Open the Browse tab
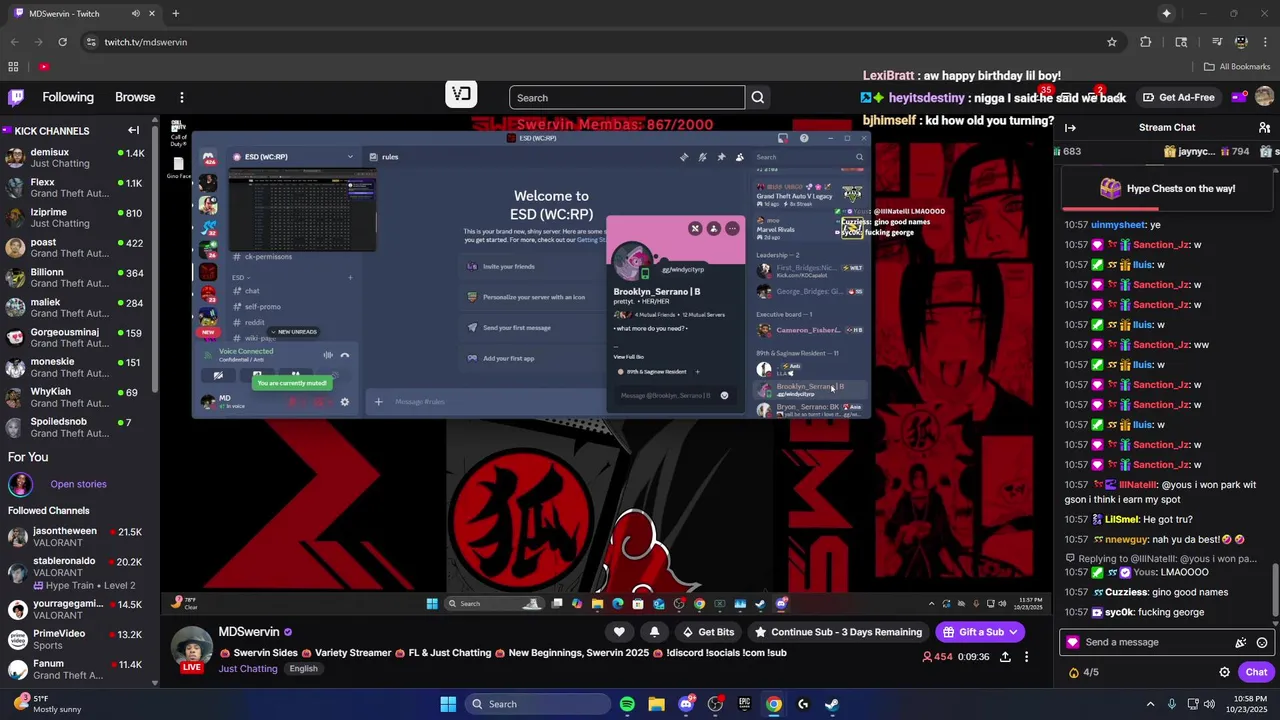 coord(135,97)
